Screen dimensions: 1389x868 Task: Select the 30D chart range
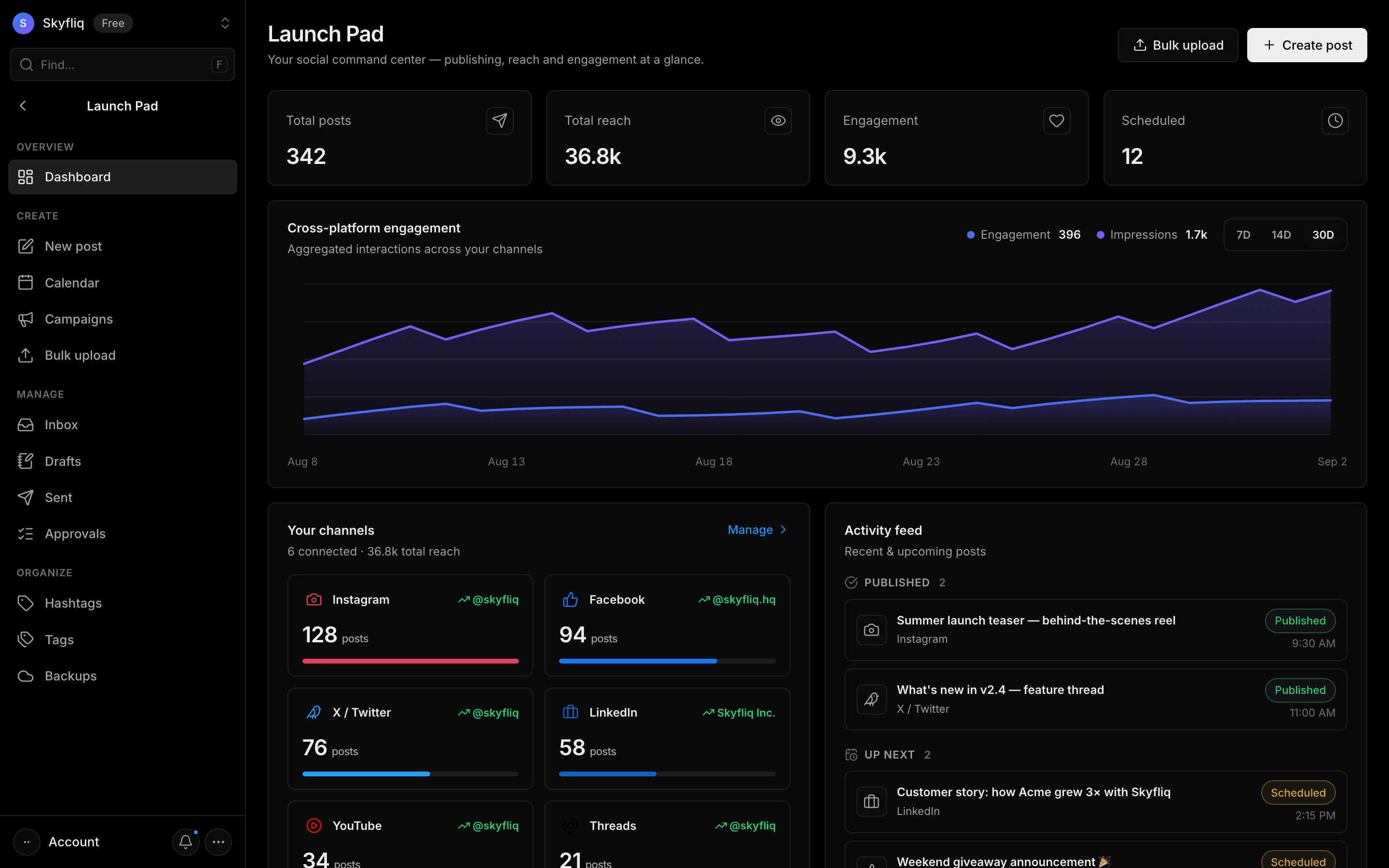[x=1323, y=235]
